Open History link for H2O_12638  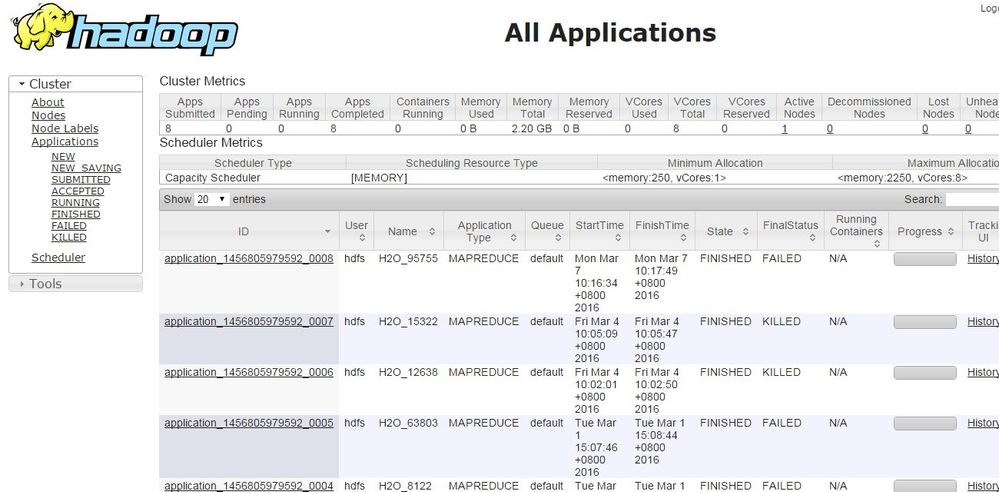pos(983,372)
